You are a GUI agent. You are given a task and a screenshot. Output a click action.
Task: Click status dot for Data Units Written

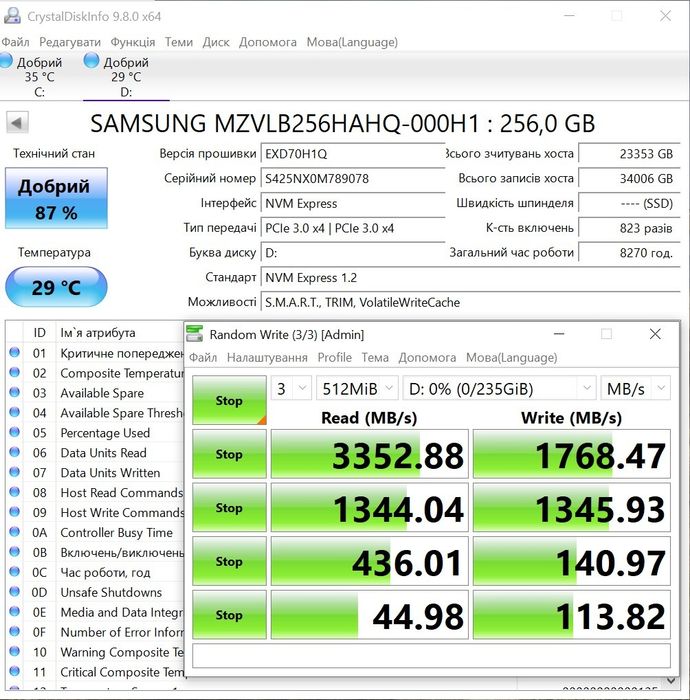[x=14, y=472]
